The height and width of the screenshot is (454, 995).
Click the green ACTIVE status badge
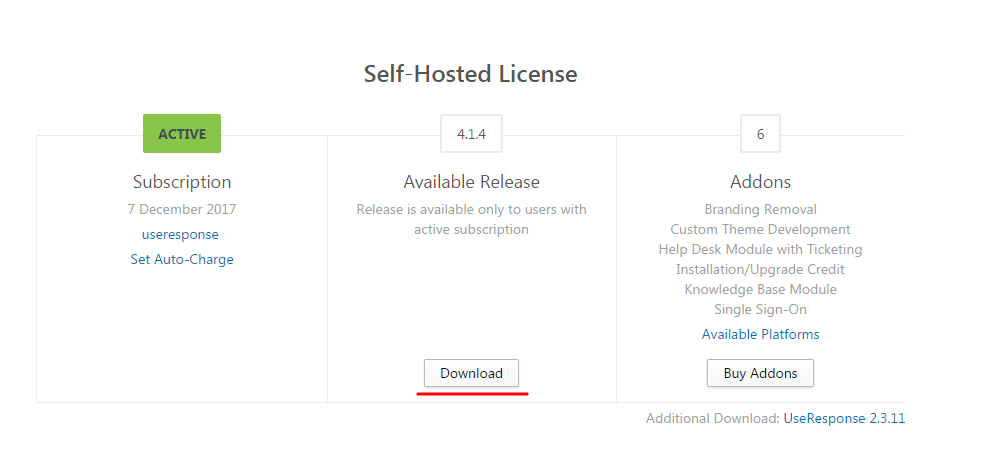(x=182, y=134)
